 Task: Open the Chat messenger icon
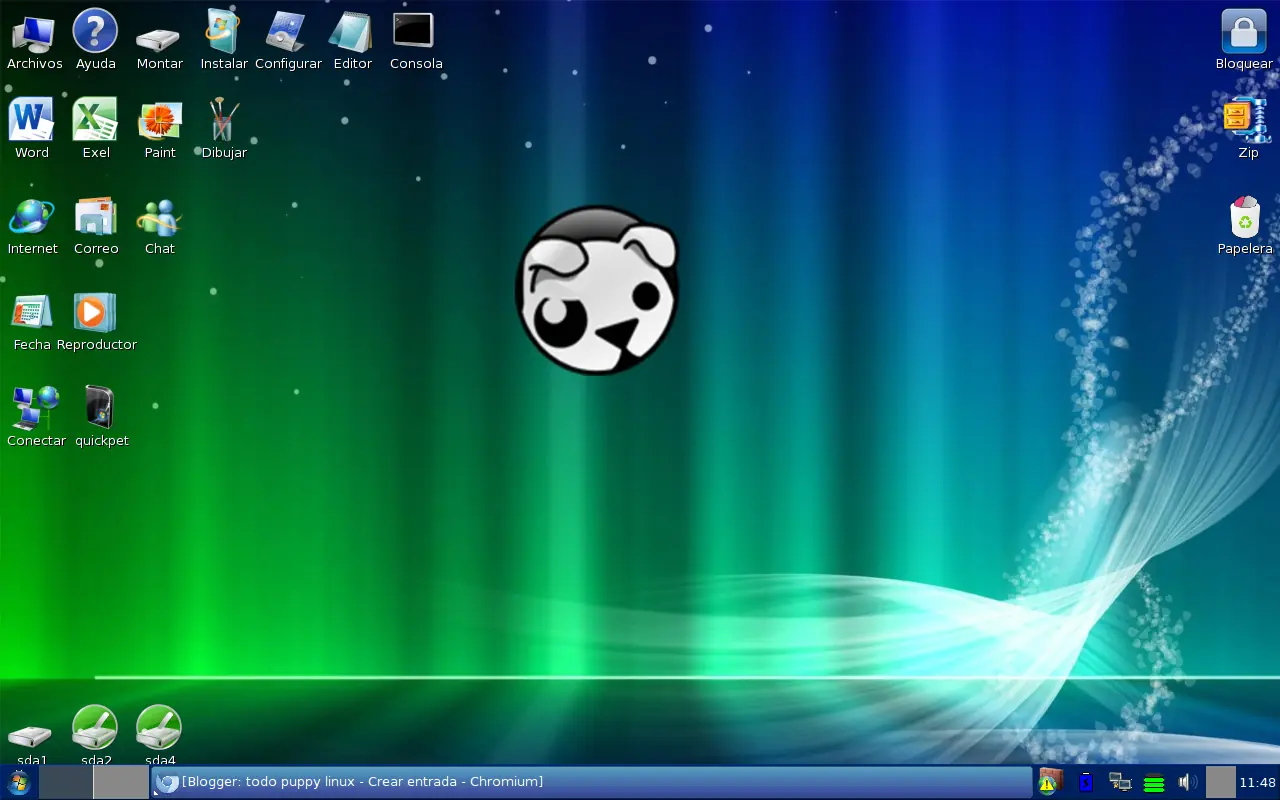[x=159, y=218]
